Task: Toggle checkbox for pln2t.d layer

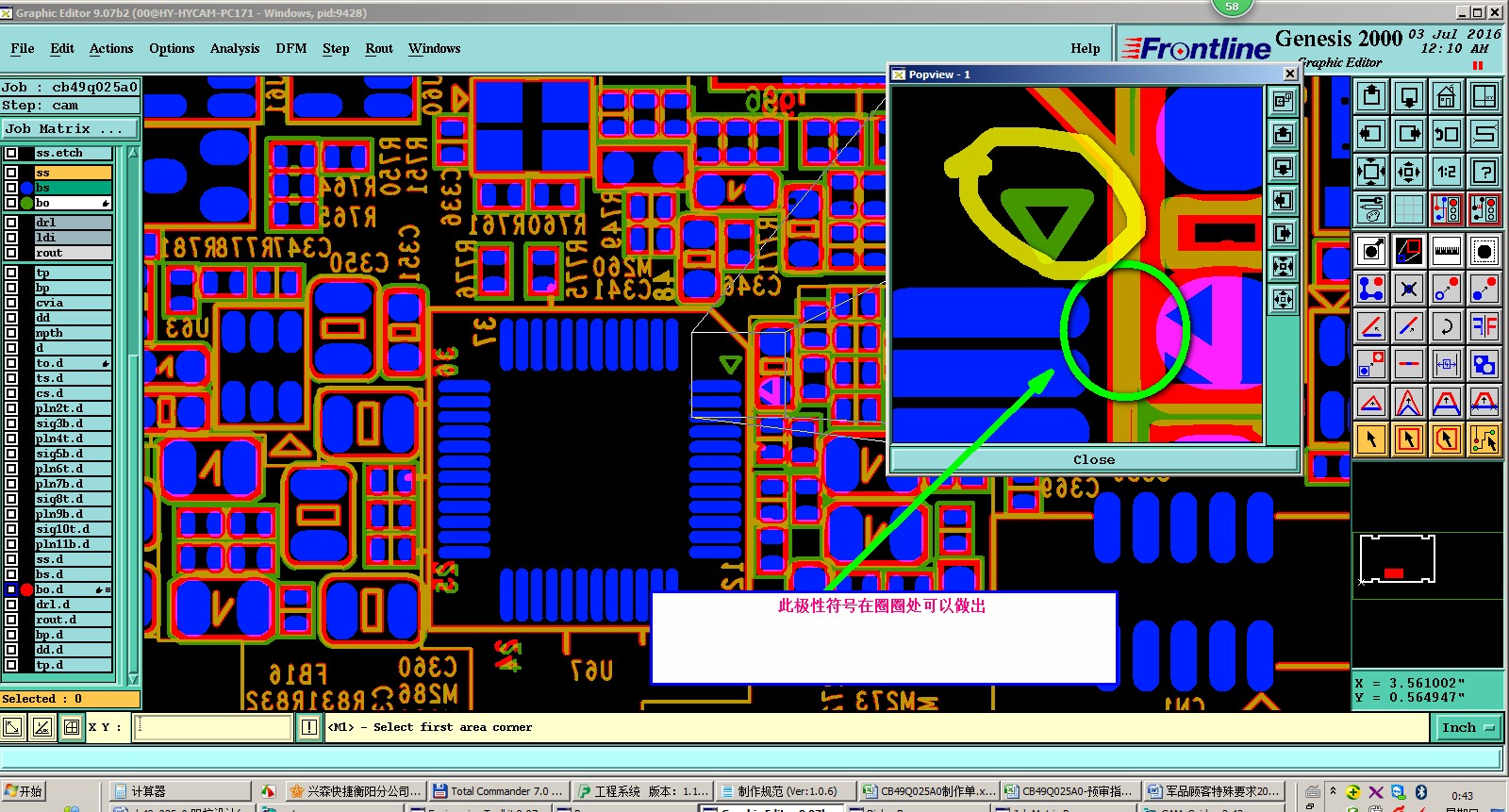Action: pos(11,408)
